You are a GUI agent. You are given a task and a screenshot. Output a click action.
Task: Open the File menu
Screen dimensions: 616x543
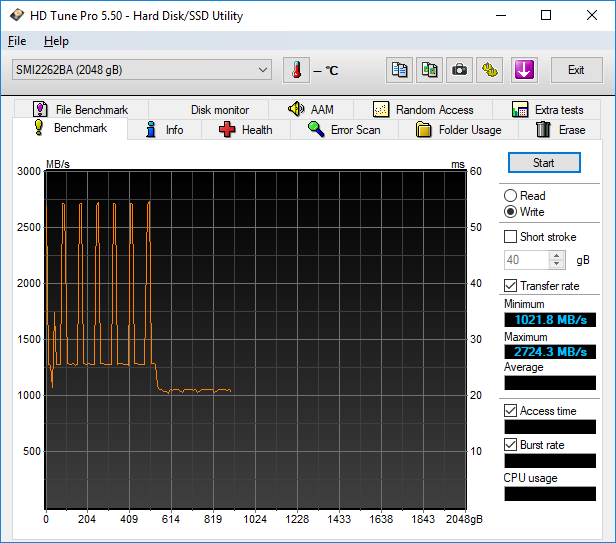[x=17, y=41]
